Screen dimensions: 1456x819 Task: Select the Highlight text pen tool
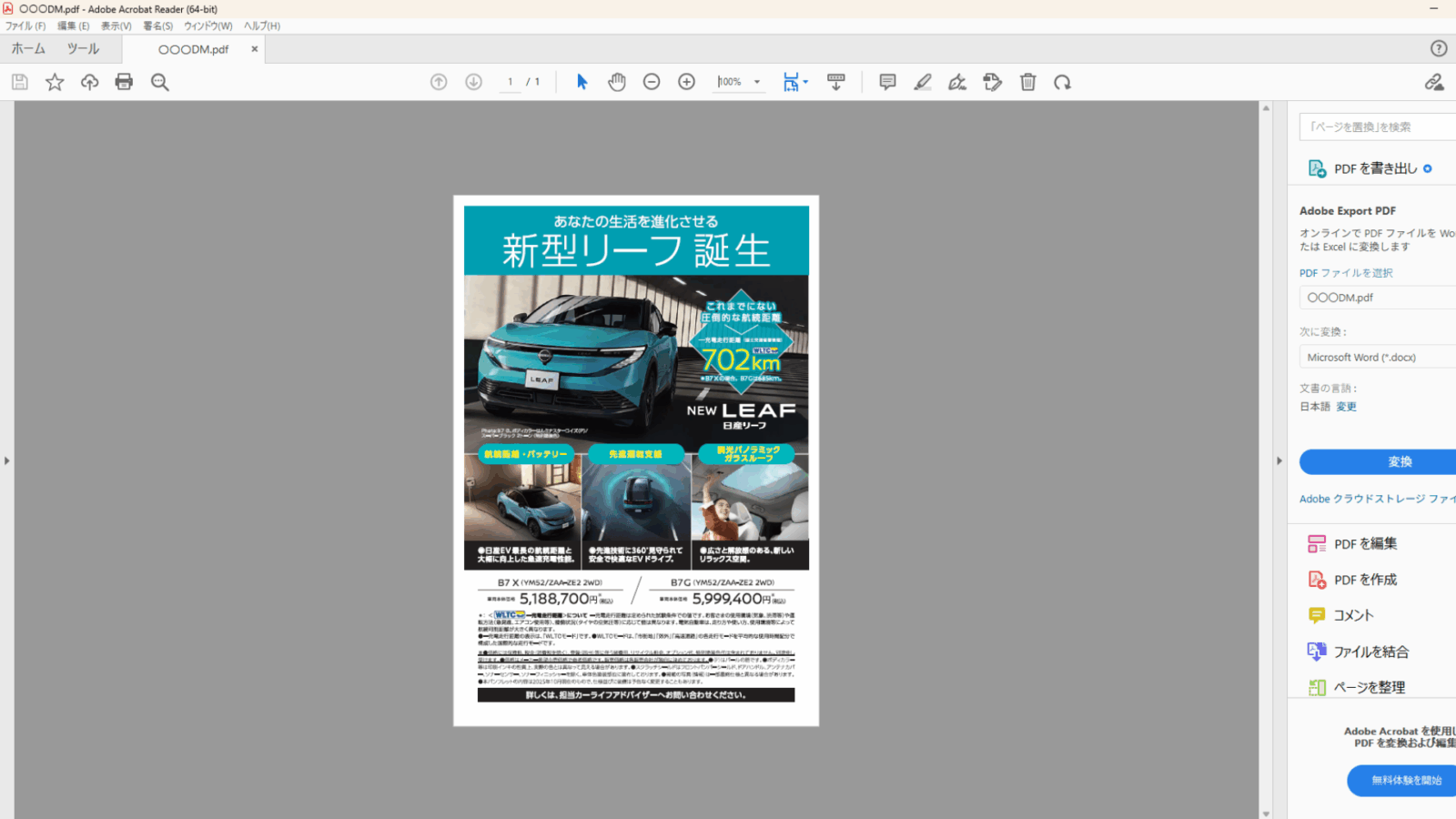(923, 82)
